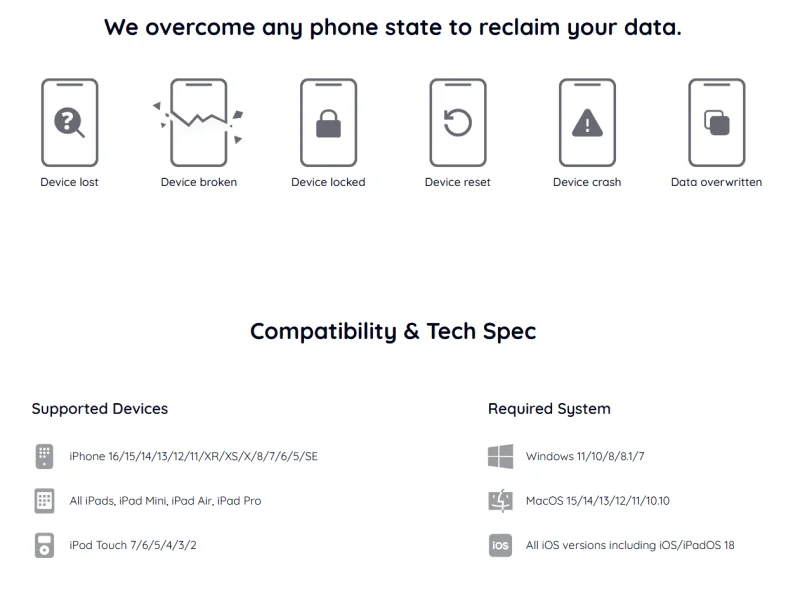Click the Device locked padlock icon

(x=328, y=122)
